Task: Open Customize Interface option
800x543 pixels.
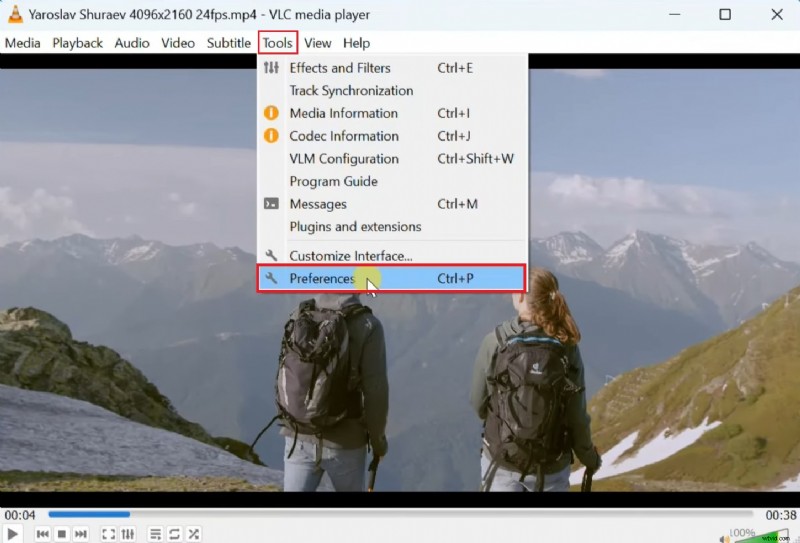Action: tap(351, 256)
